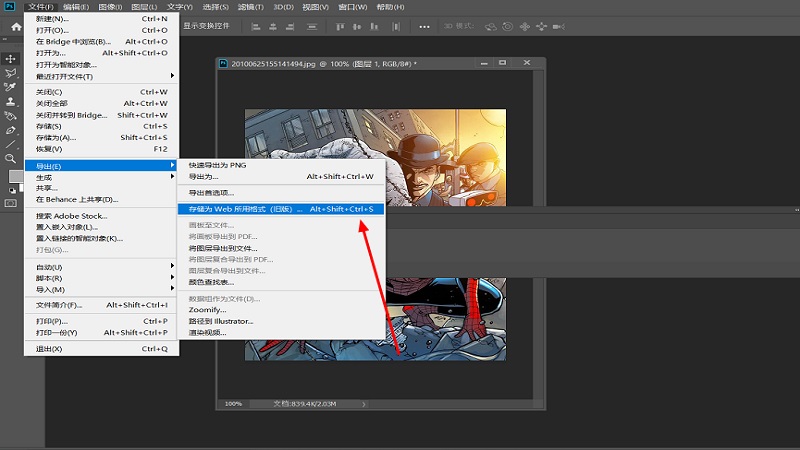This screenshot has height=450, width=800.
Task: Open the 滤镜(T) menu
Action: 251,7
